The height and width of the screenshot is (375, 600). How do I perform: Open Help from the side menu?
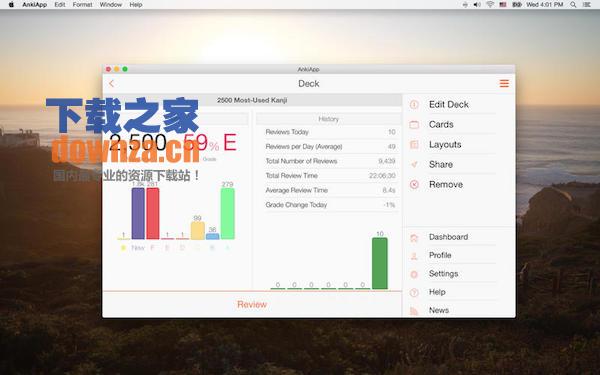pos(437,292)
